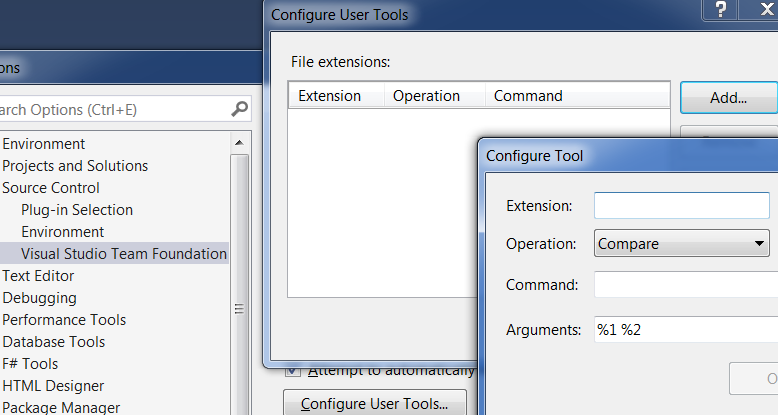
Task: Click into the Extension text field
Action: click(x=681, y=206)
